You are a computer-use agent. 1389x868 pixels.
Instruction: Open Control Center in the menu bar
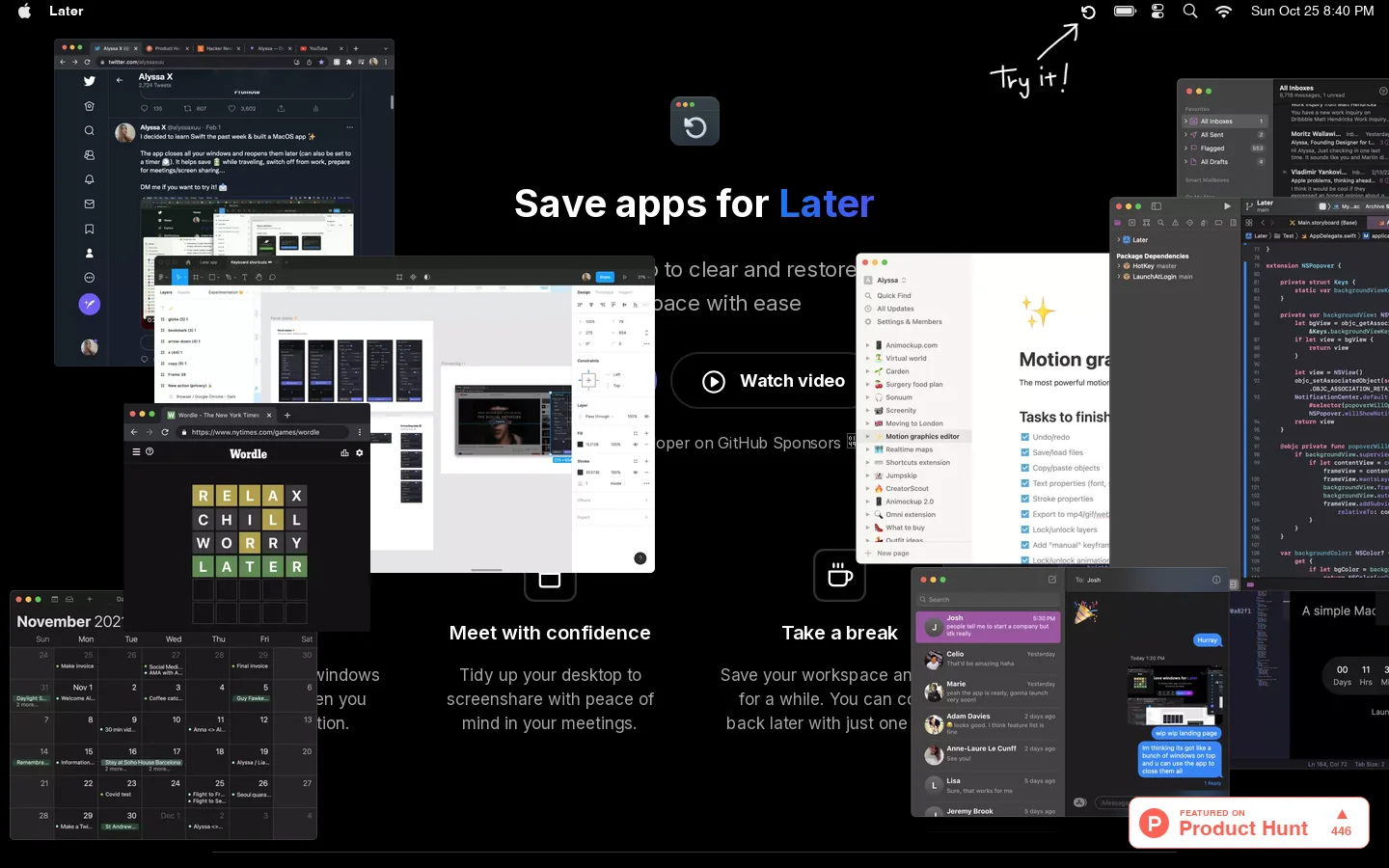pyautogui.click(x=1157, y=12)
